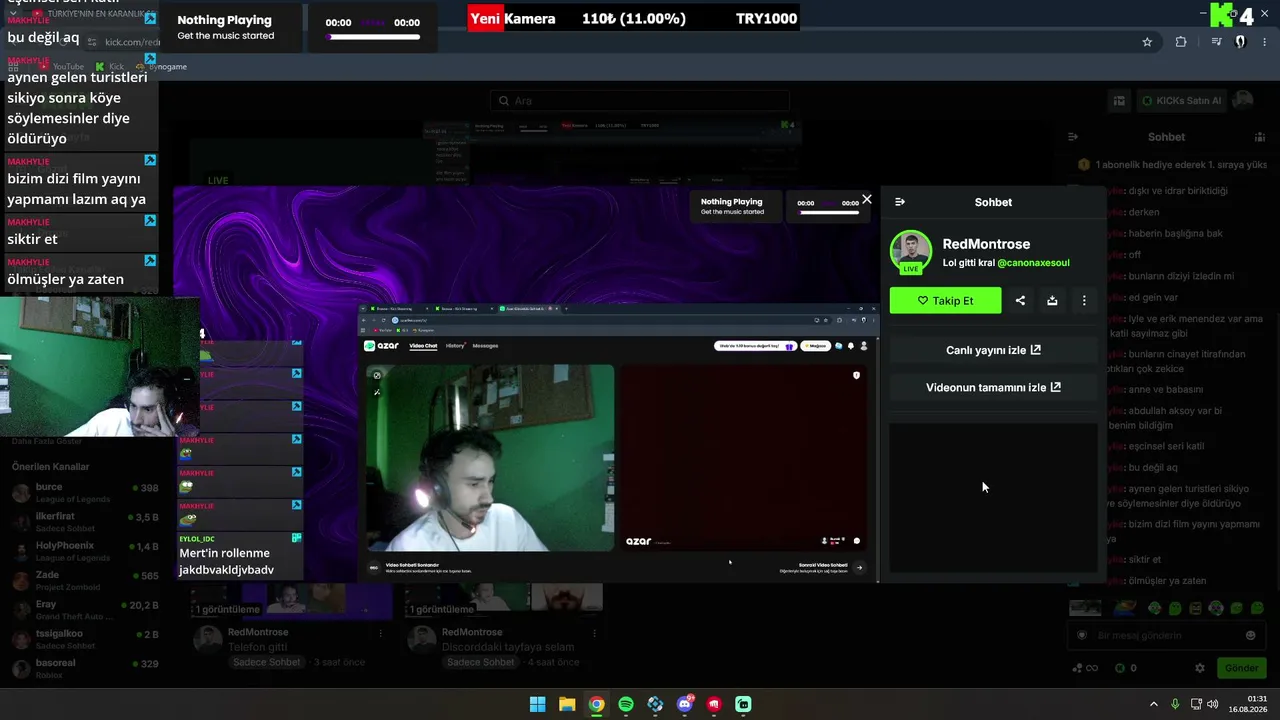Open the emoji picker in chat input
Screen dimensions: 1280x720
(1250, 635)
